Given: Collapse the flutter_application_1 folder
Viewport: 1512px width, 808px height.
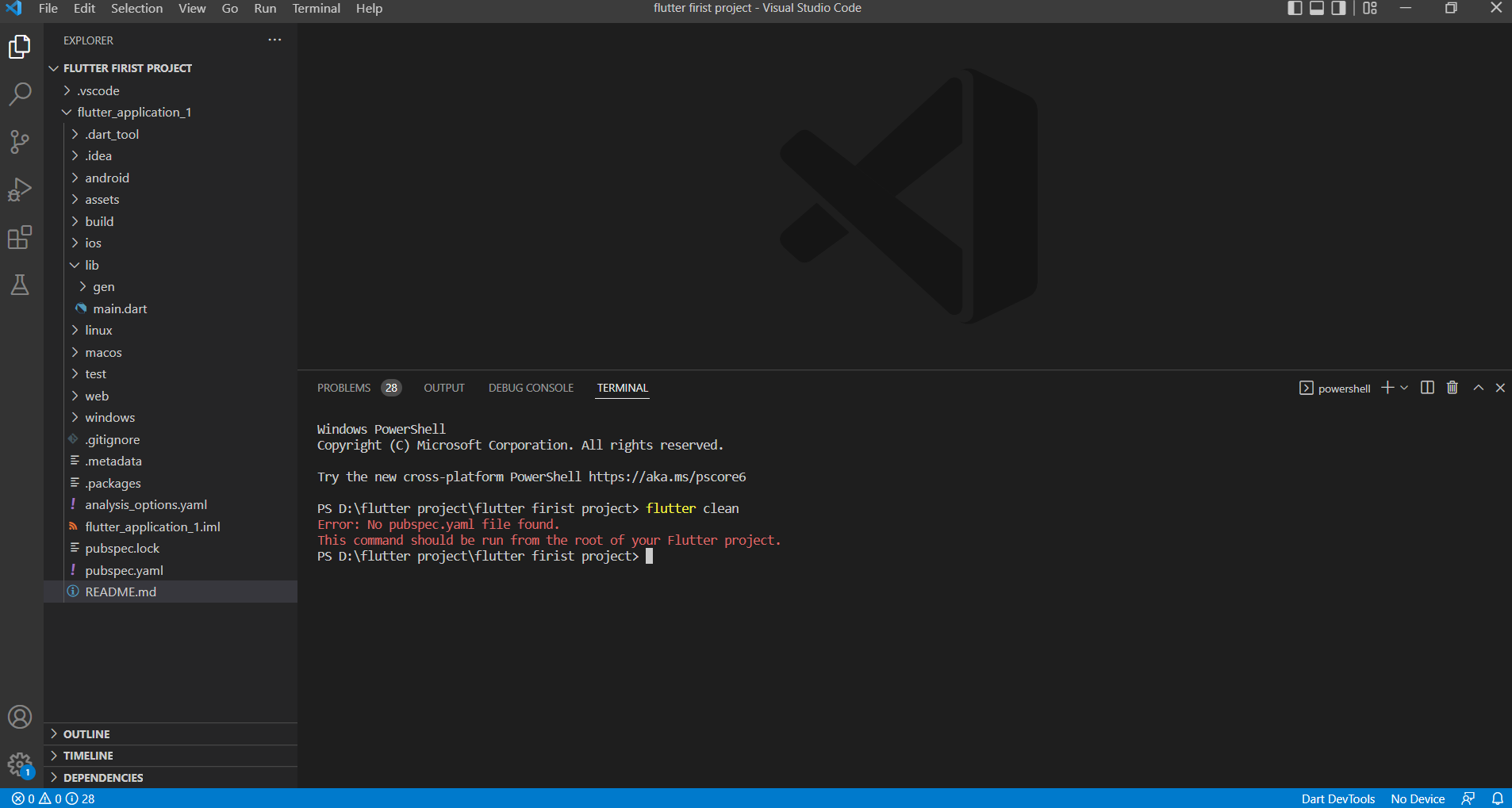Looking at the screenshot, I should tap(171, 113).
